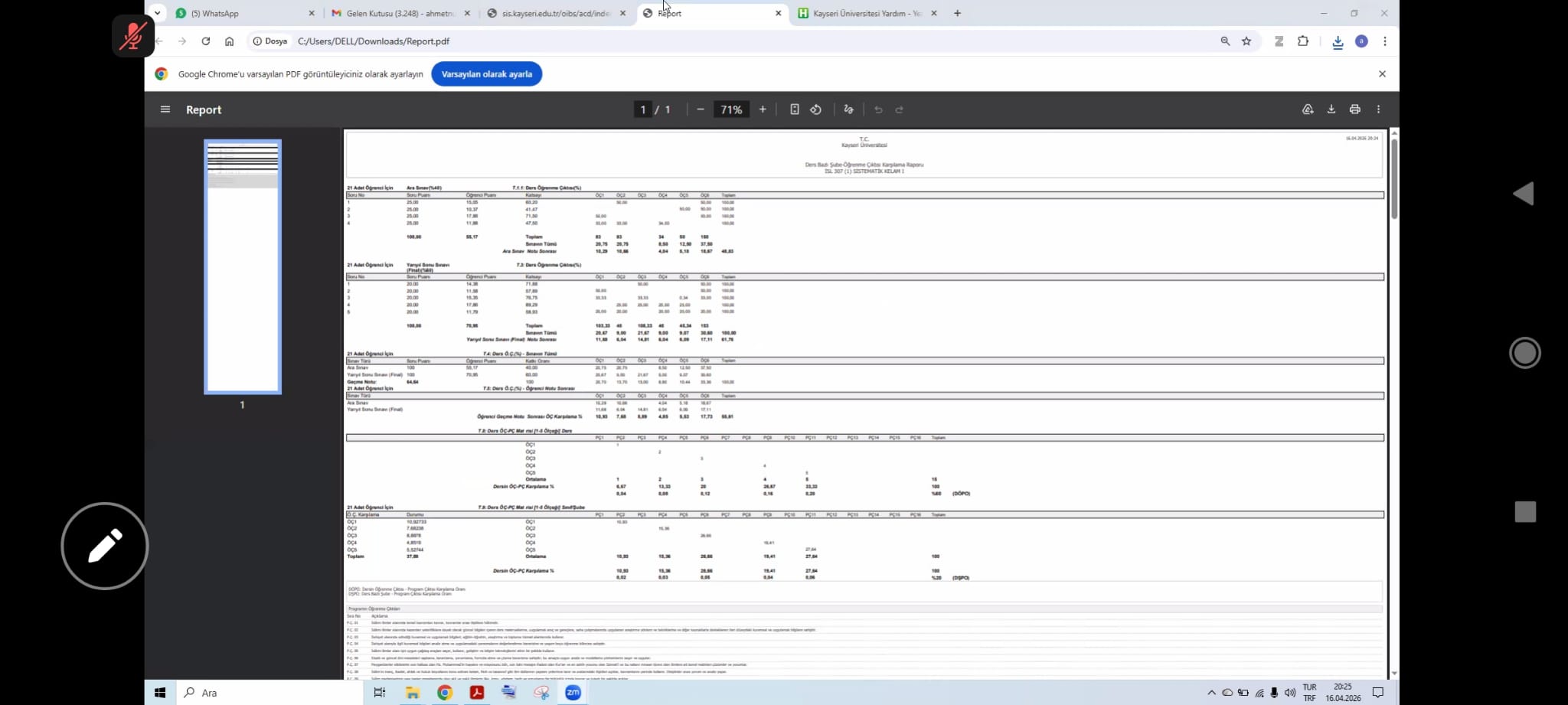Image resolution: width=1568 pixels, height=705 pixels.
Task: Unmute the microphone overlay button
Action: pyautogui.click(x=133, y=36)
